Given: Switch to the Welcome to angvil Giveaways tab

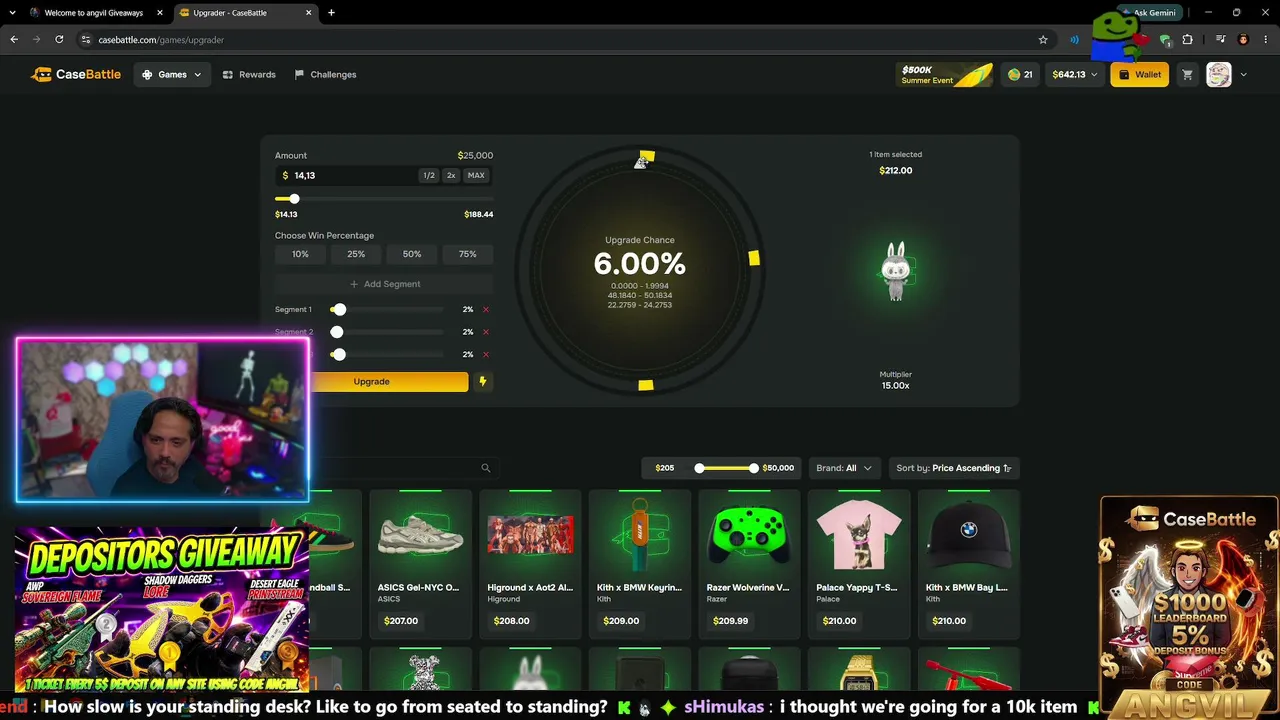Looking at the screenshot, I should point(94,13).
